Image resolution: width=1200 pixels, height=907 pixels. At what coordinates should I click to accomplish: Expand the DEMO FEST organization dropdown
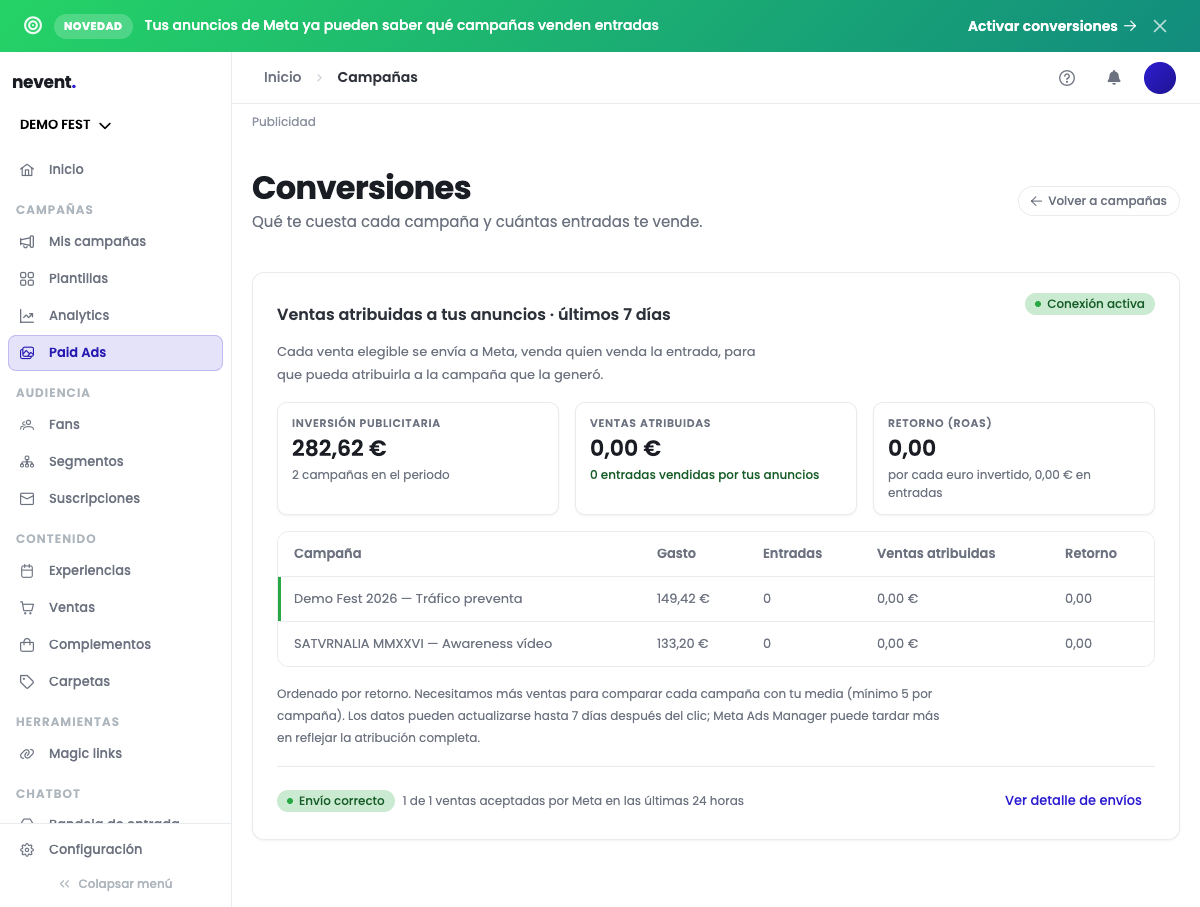(x=66, y=125)
